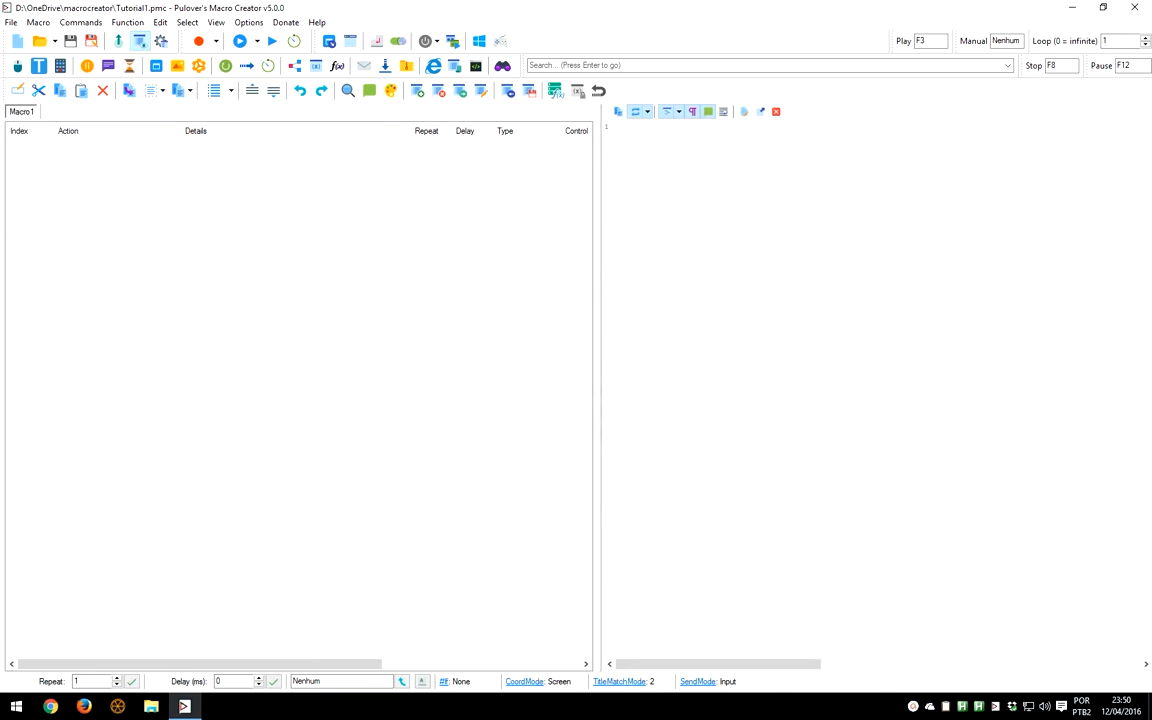The image size is (1152, 720).
Task: Redo the last undone action
Action: tap(321, 90)
